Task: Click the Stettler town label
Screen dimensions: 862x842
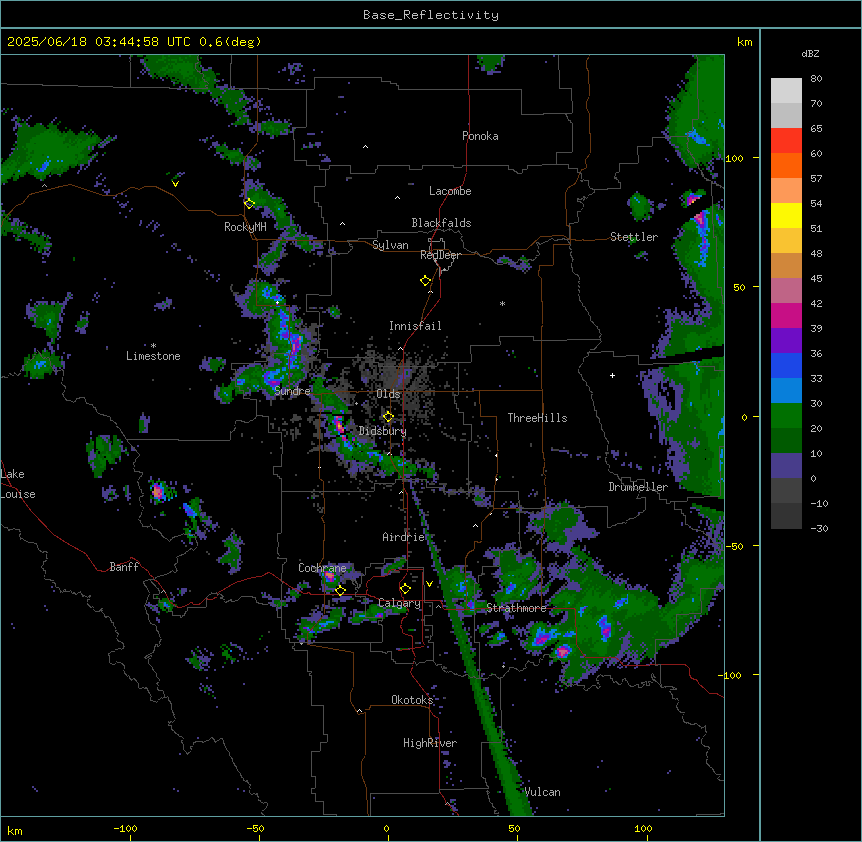Action: click(634, 237)
